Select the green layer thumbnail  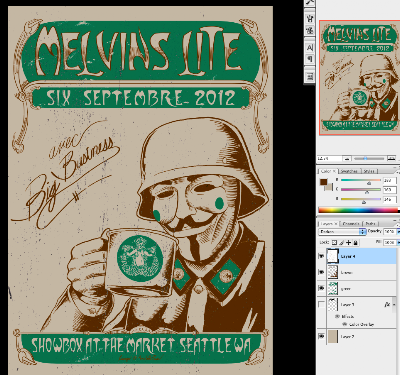pyautogui.click(x=333, y=288)
